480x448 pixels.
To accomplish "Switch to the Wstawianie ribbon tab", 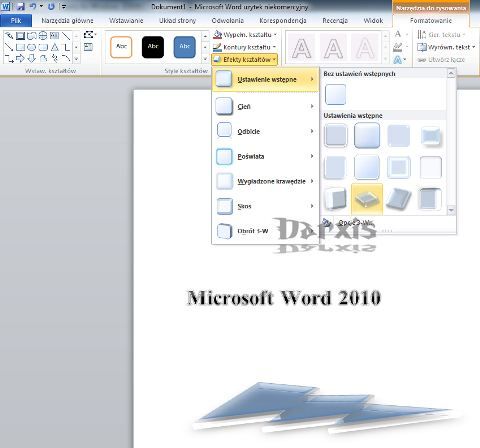I will [x=126, y=21].
